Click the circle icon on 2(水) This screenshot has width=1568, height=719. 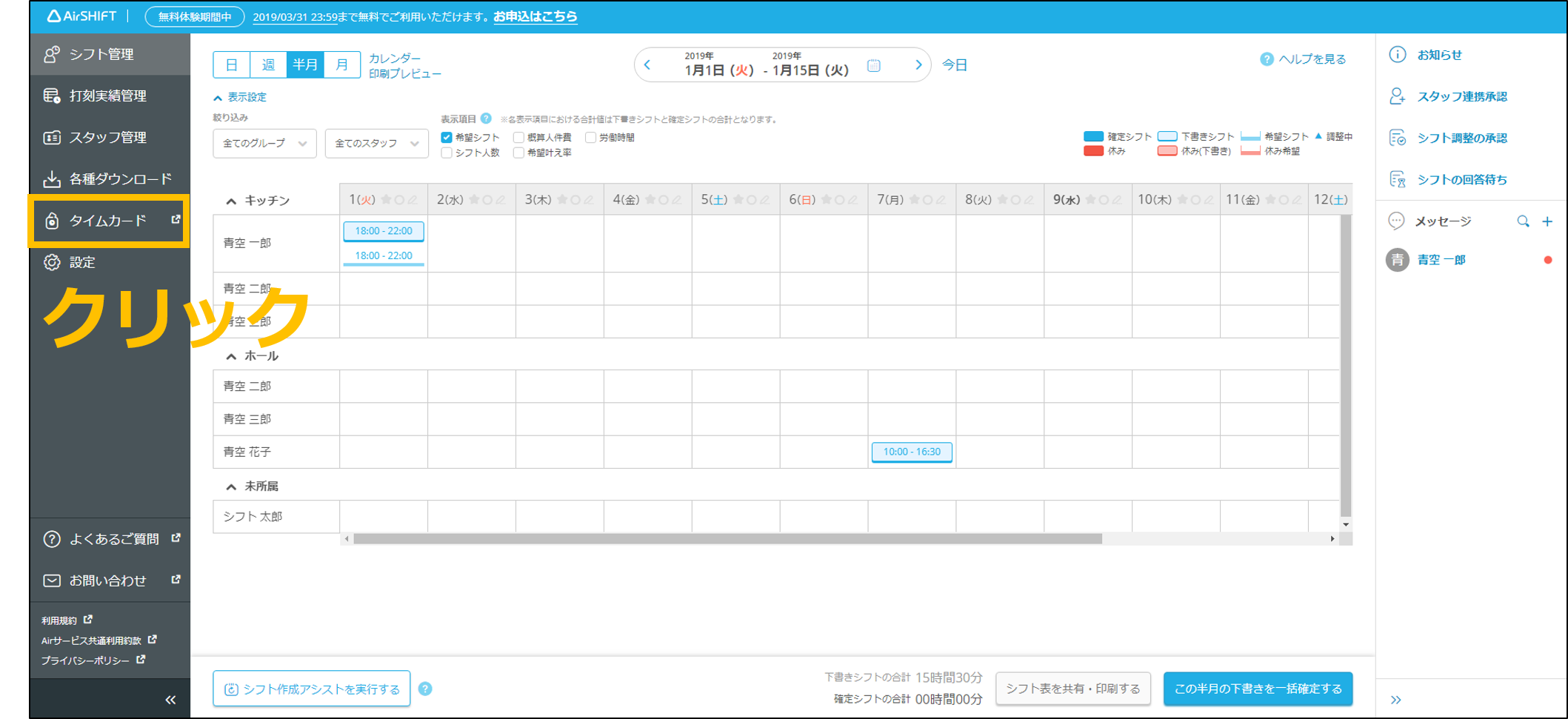(487, 200)
